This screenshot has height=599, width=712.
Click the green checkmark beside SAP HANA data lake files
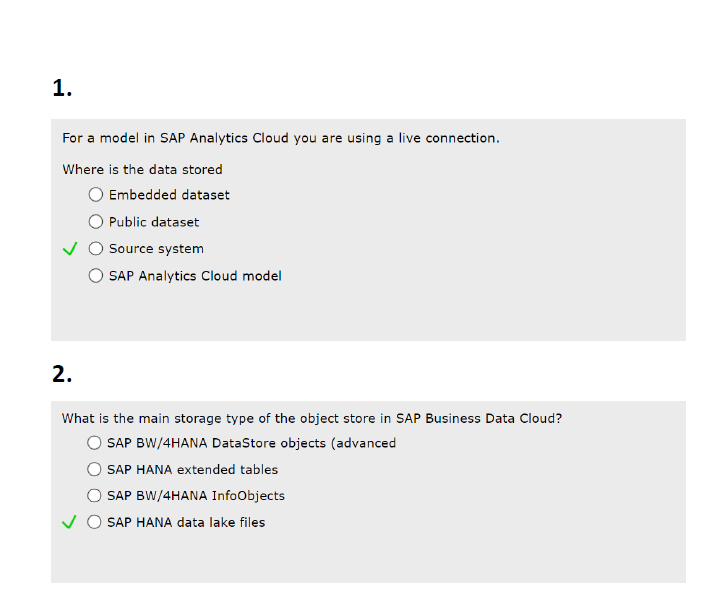[70, 522]
